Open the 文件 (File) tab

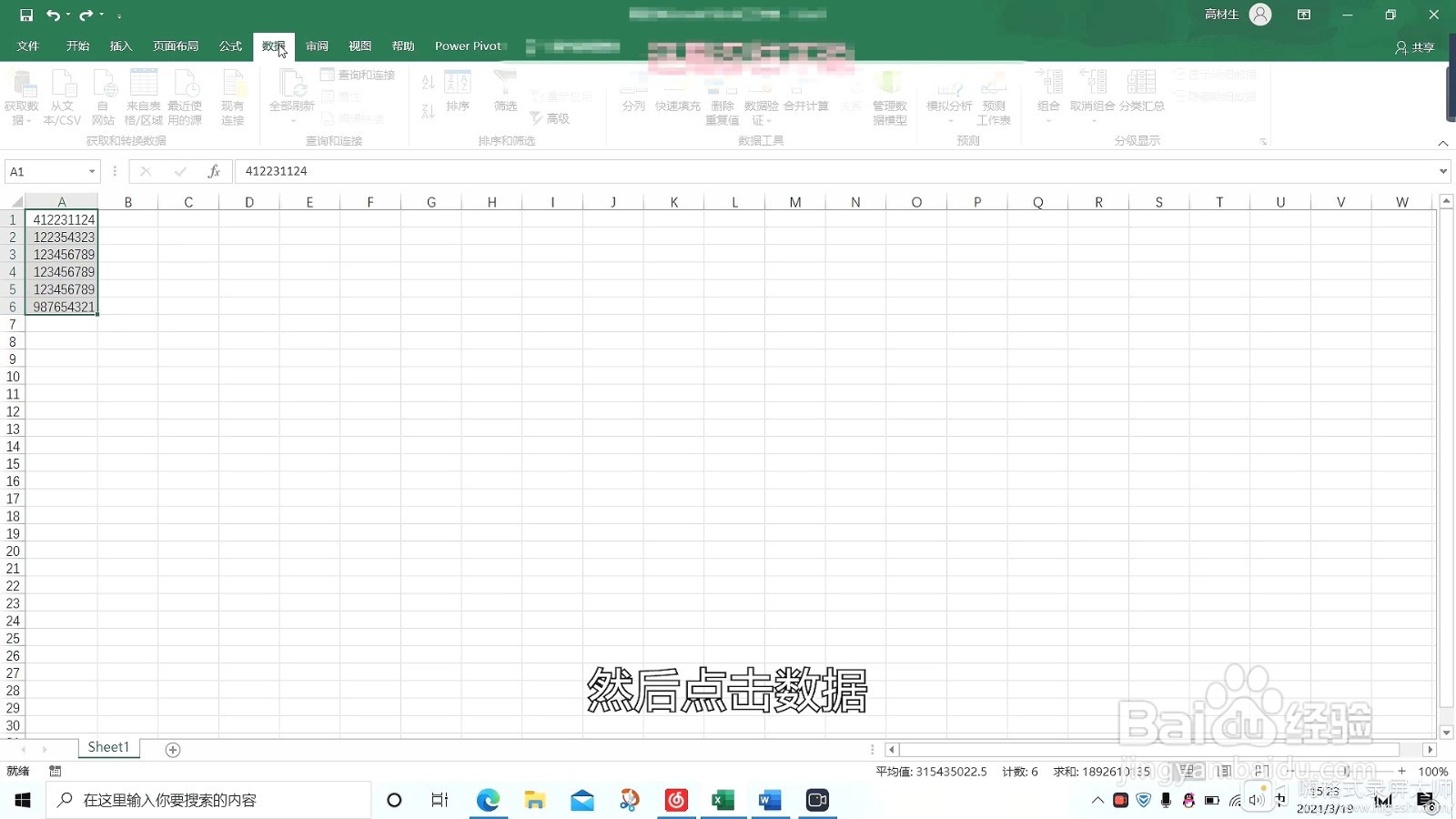click(28, 46)
